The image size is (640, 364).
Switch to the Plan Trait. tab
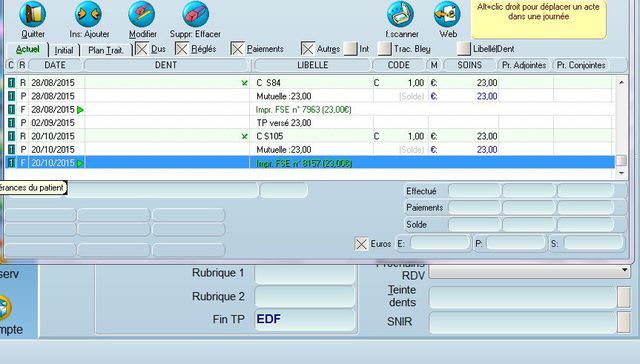106,50
